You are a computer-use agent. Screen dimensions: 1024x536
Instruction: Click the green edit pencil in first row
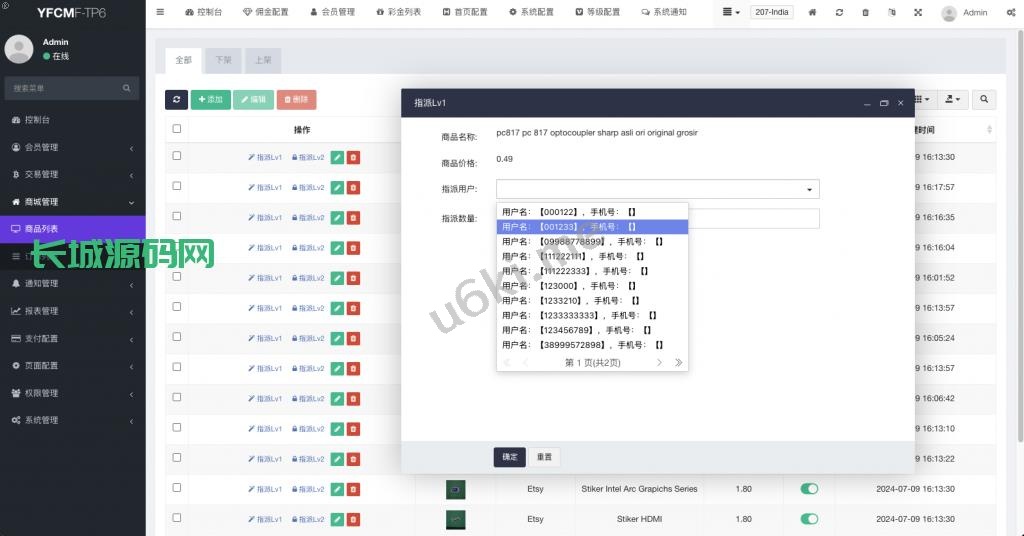click(337, 157)
